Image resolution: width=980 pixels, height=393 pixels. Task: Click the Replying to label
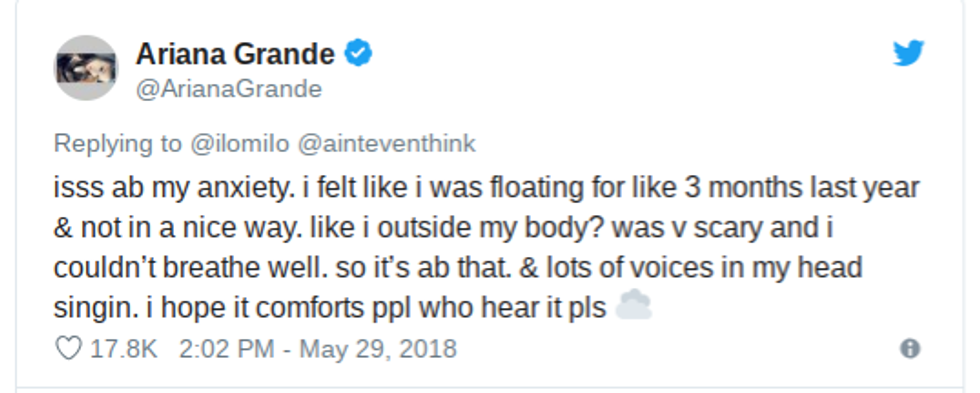click(x=118, y=144)
